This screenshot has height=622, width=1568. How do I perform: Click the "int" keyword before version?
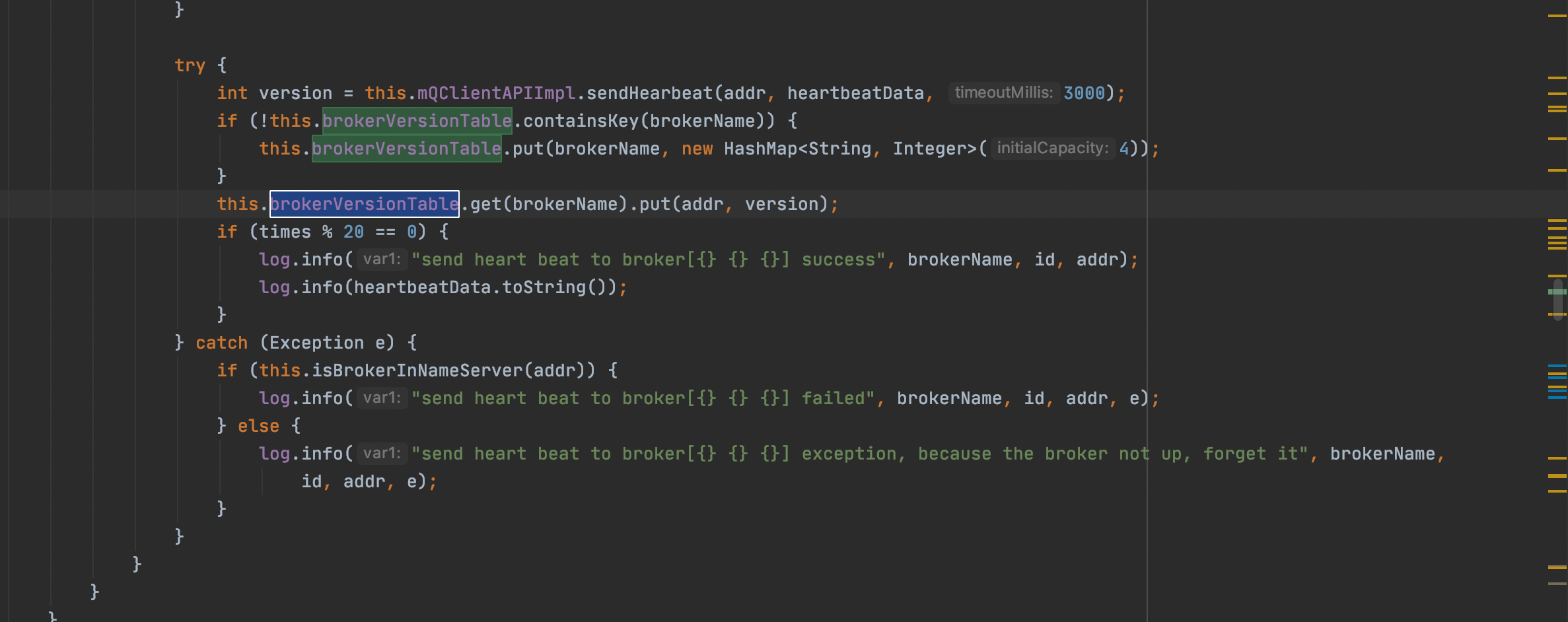pos(232,93)
